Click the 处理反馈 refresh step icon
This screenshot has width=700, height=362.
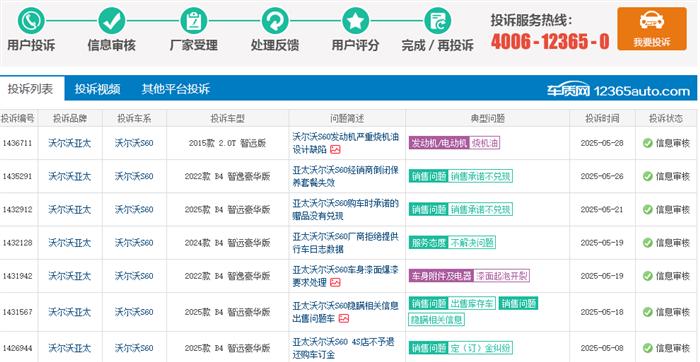(275, 21)
